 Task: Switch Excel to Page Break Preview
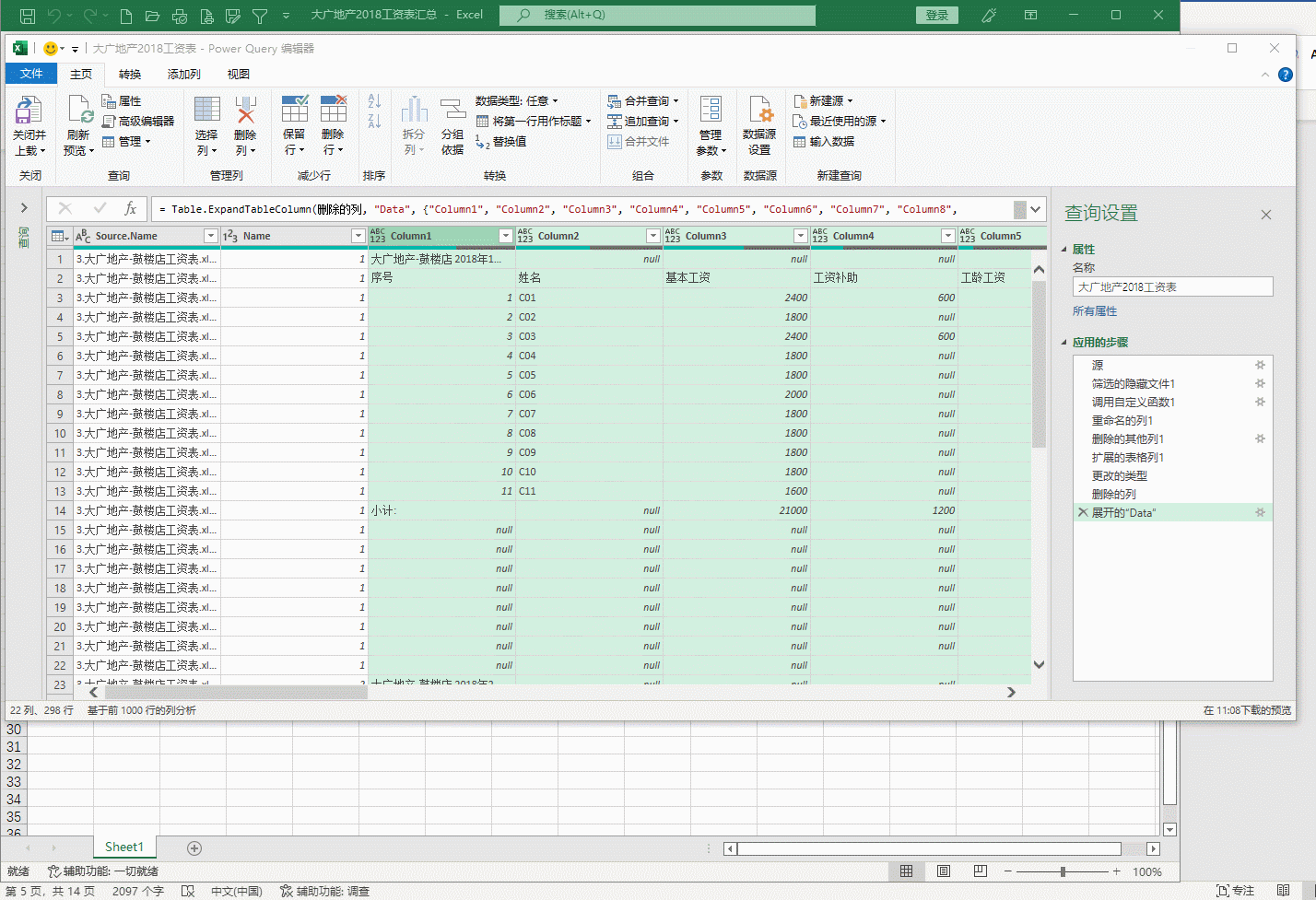pos(981,871)
